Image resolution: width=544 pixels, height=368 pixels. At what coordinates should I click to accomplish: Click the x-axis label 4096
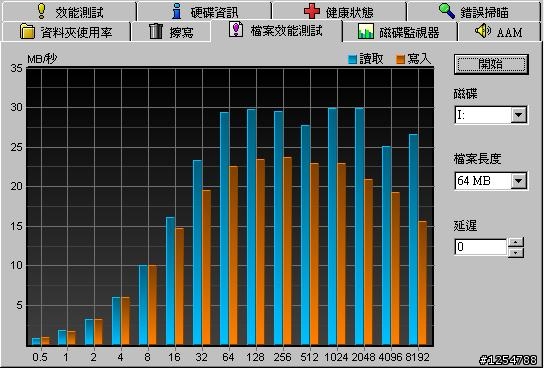tap(391, 357)
